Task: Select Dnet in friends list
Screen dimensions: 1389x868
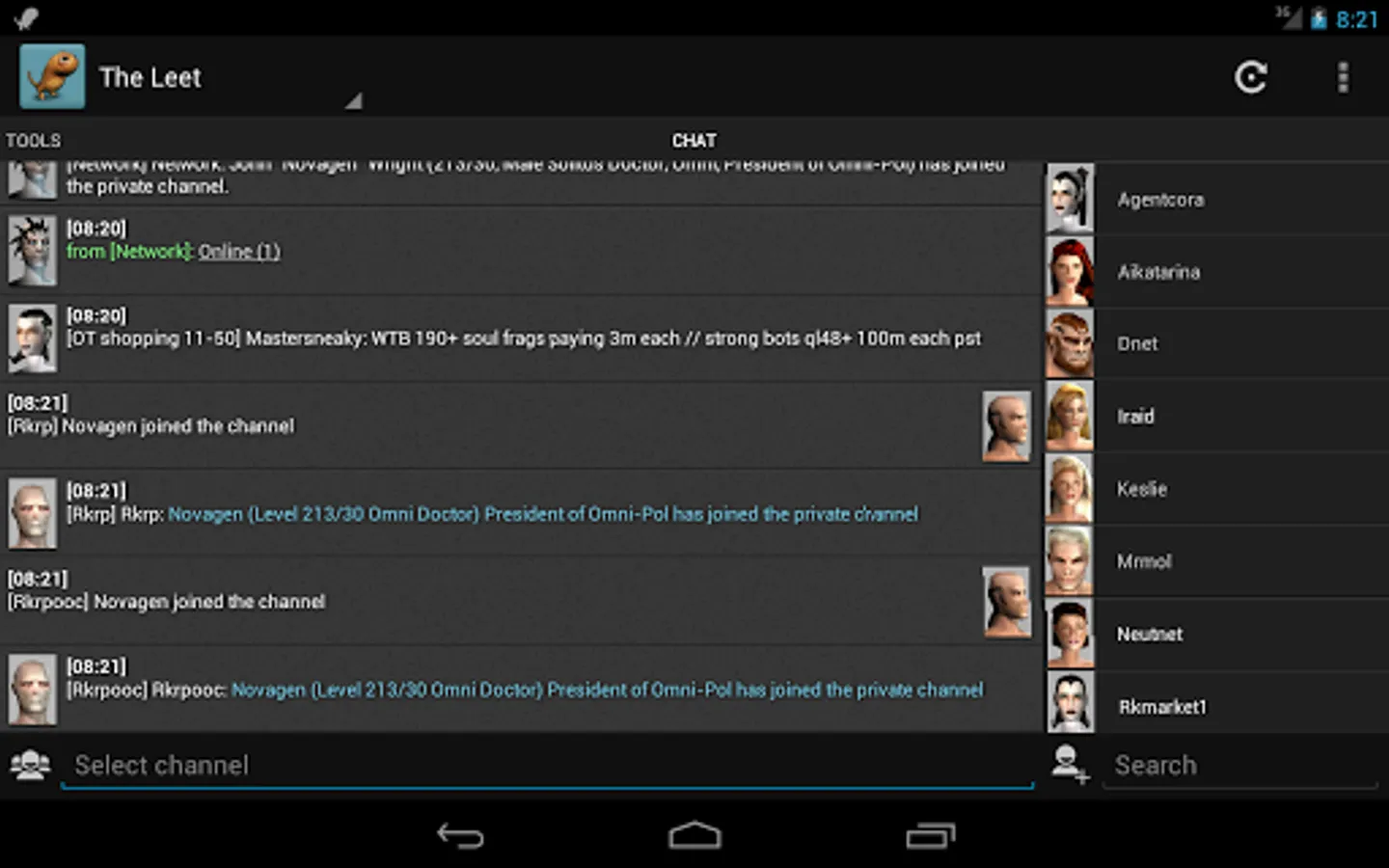Action: pos(1217,344)
